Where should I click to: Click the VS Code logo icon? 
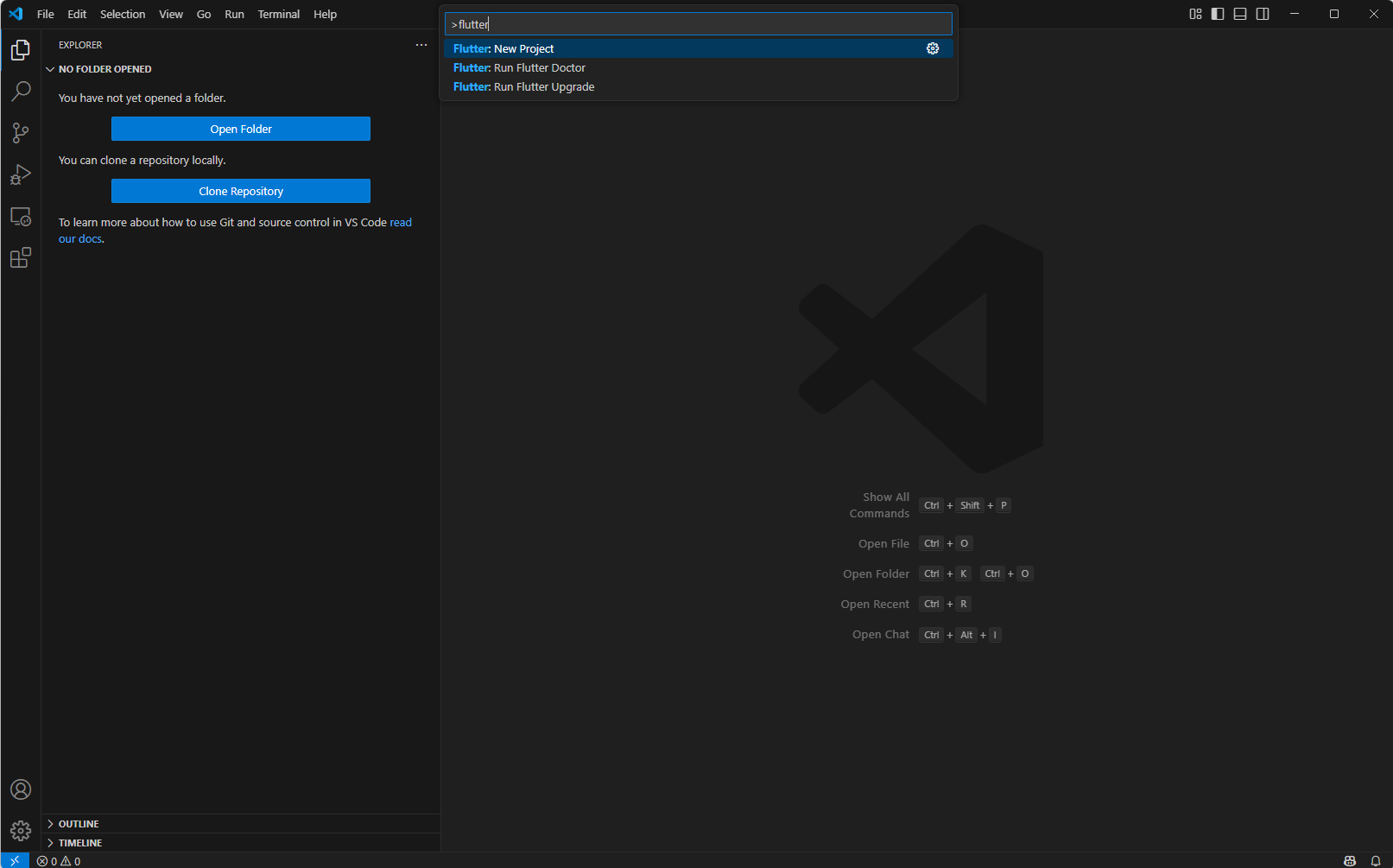click(16, 14)
